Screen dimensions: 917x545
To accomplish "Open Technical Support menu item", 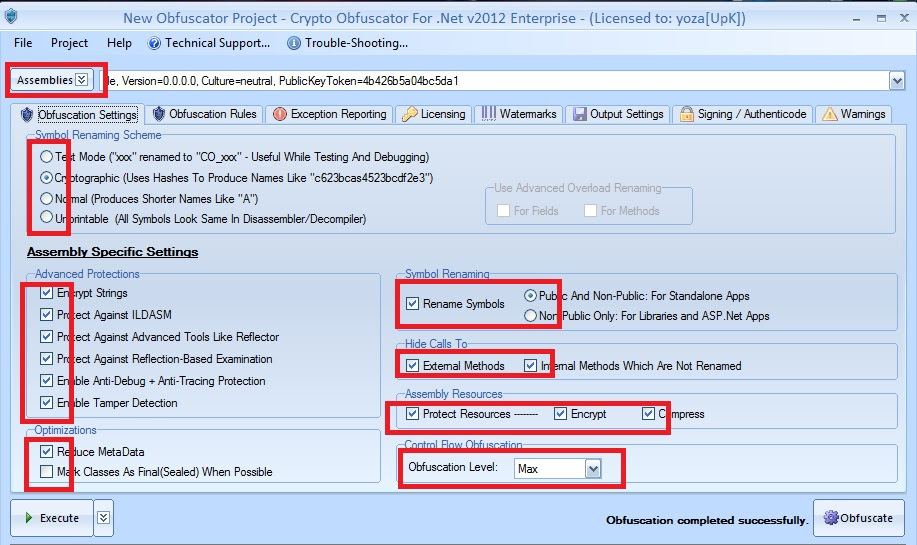I will coord(209,43).
